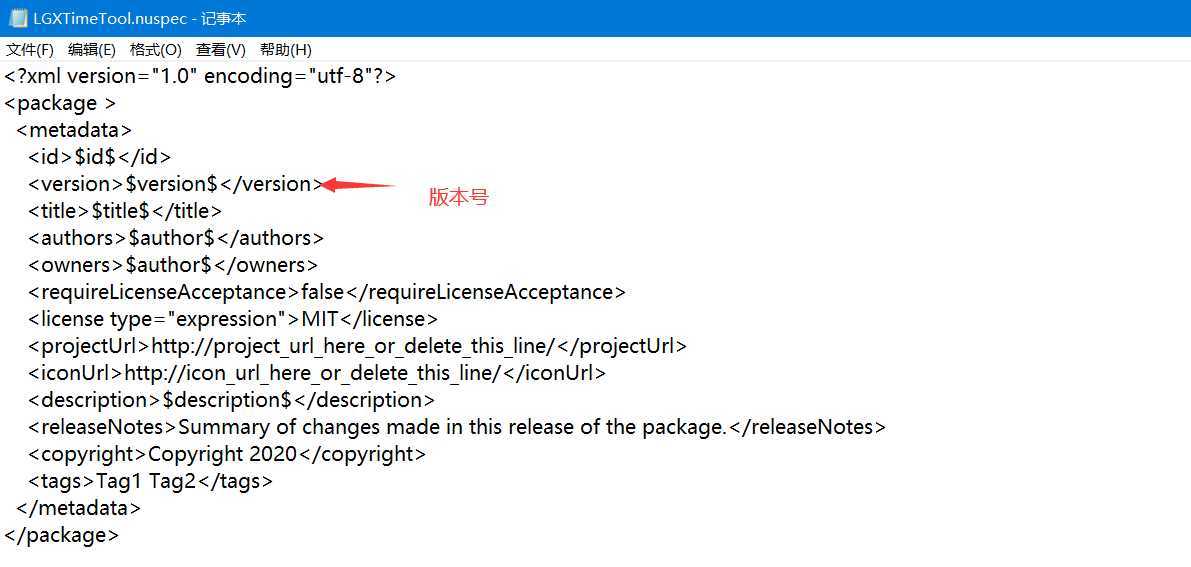
Task: Place cursor in Copyright 2020 text
Action: pyautogui.click(x=223, y=455)
